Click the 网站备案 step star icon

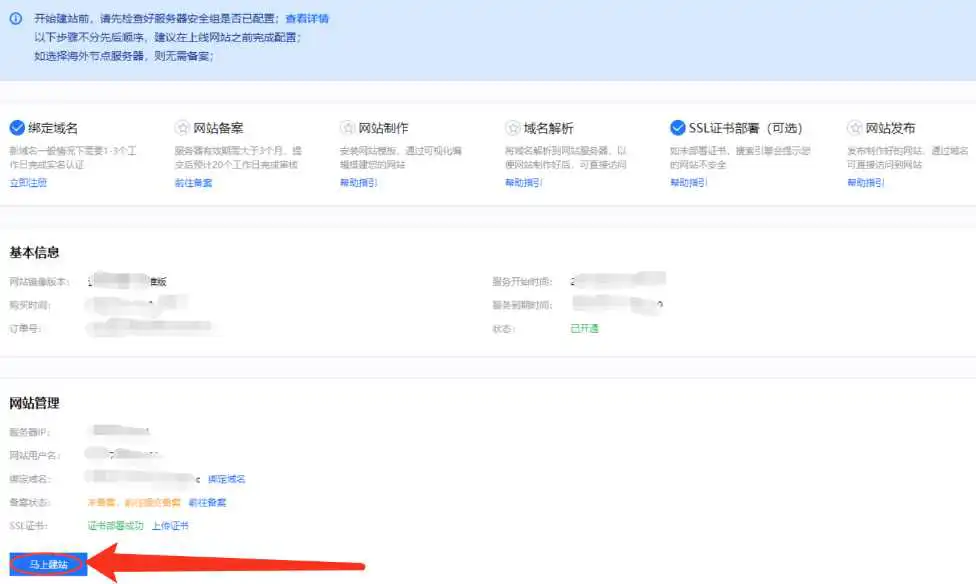182,128
